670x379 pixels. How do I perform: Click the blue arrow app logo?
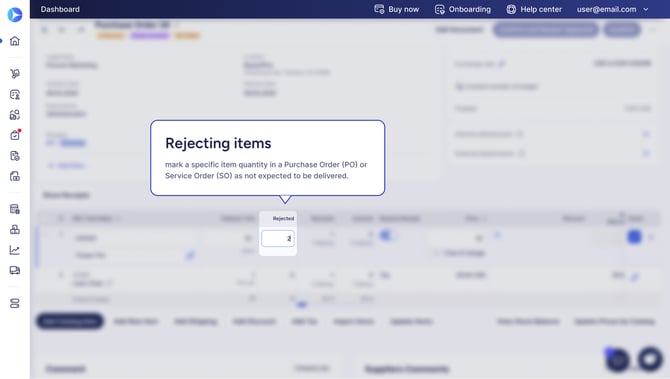point(15,15)
